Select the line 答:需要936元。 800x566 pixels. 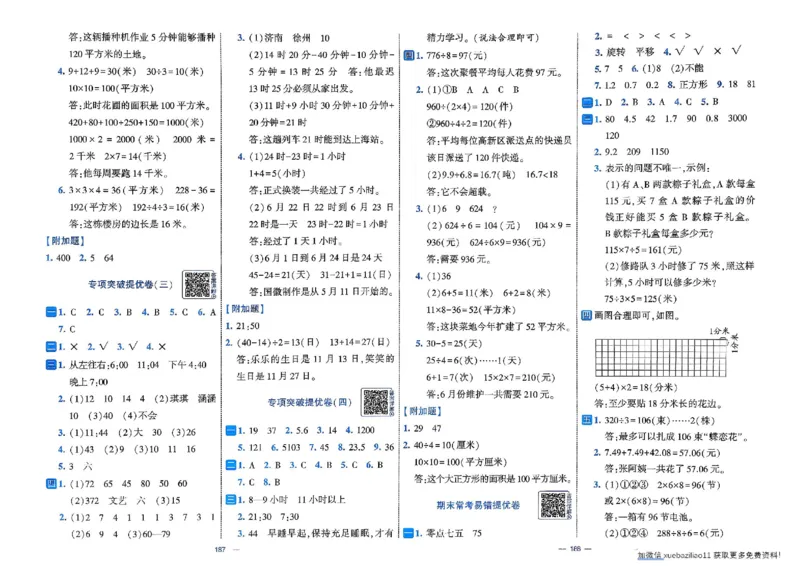click(x=459, y=259)
